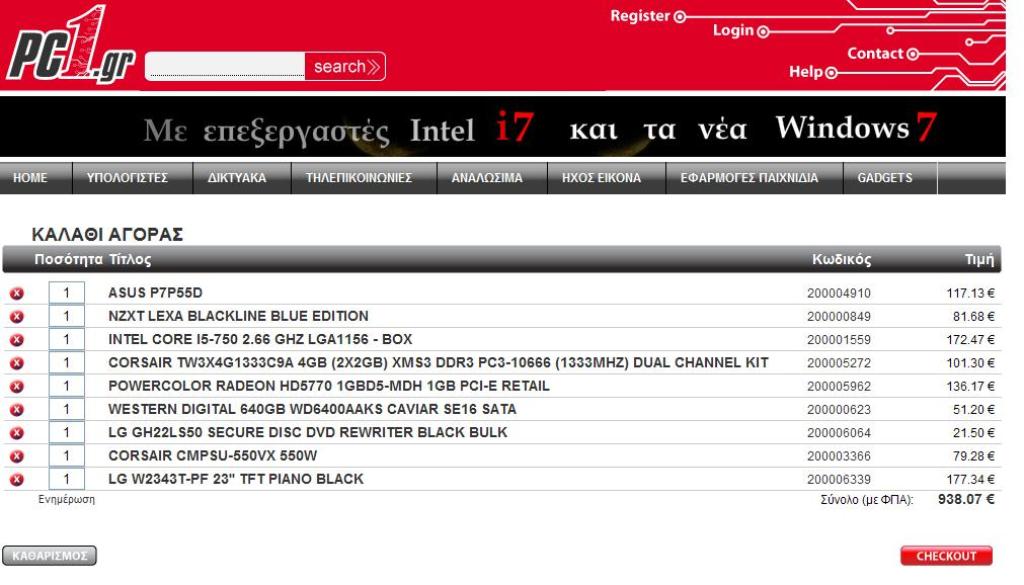Open the HOME menu item
The width and height of the screenshot is (1024, 585).
tap(30, 178)
